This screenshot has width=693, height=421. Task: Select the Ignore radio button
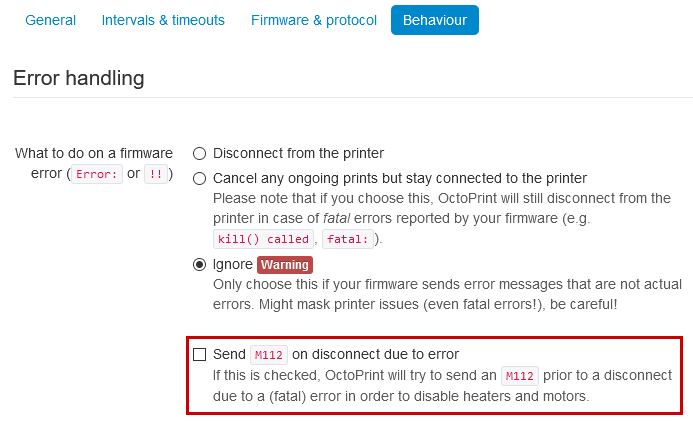pos(200,265)
